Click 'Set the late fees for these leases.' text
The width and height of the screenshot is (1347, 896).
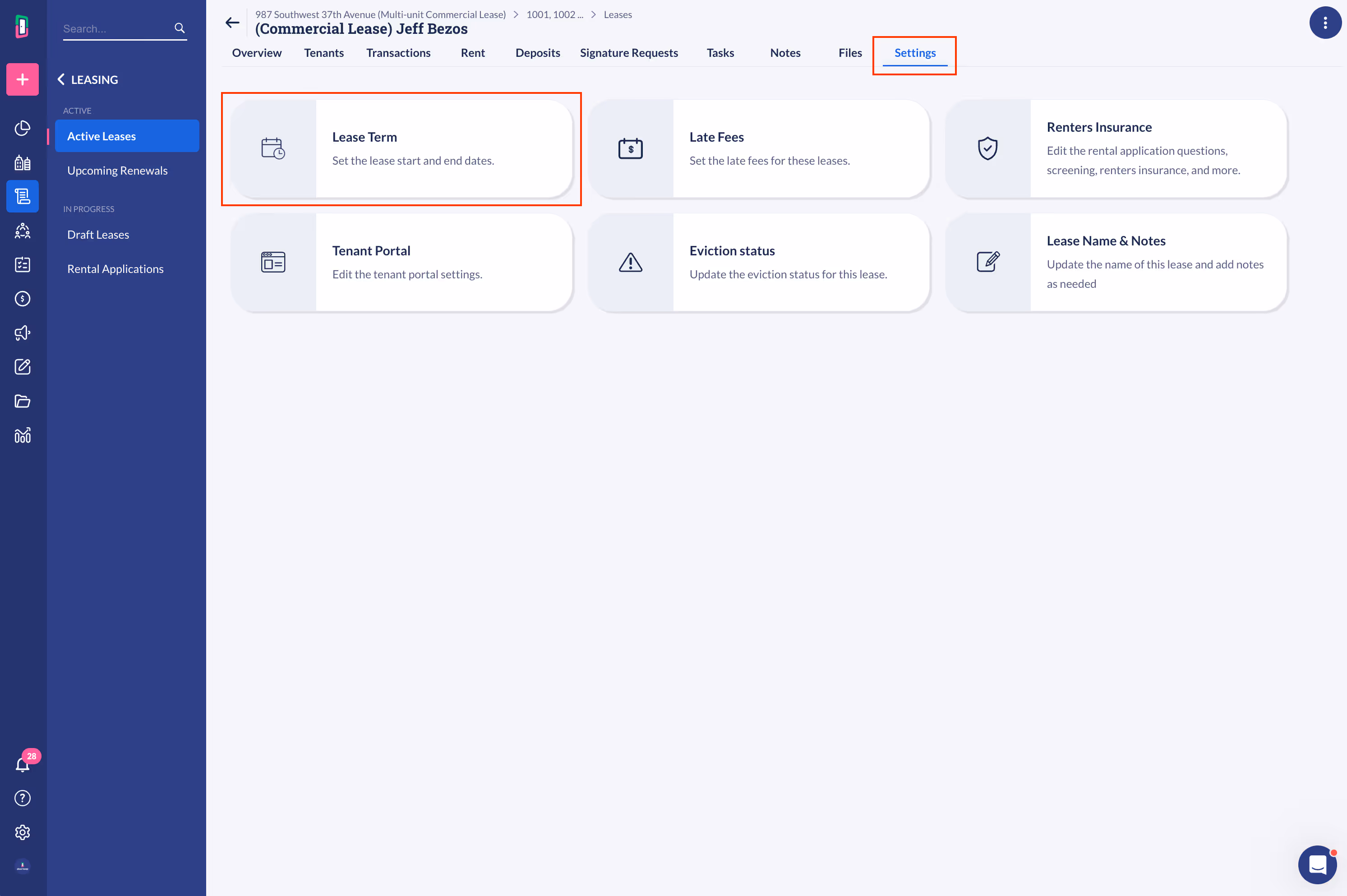point(770,161)
